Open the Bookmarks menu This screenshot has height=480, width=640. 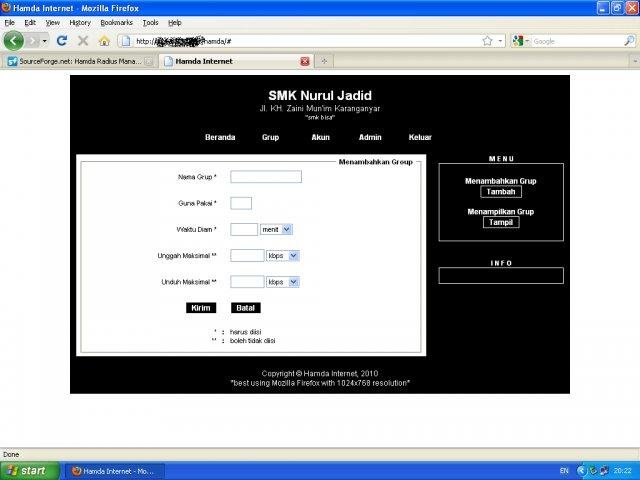tap(116, 23)
